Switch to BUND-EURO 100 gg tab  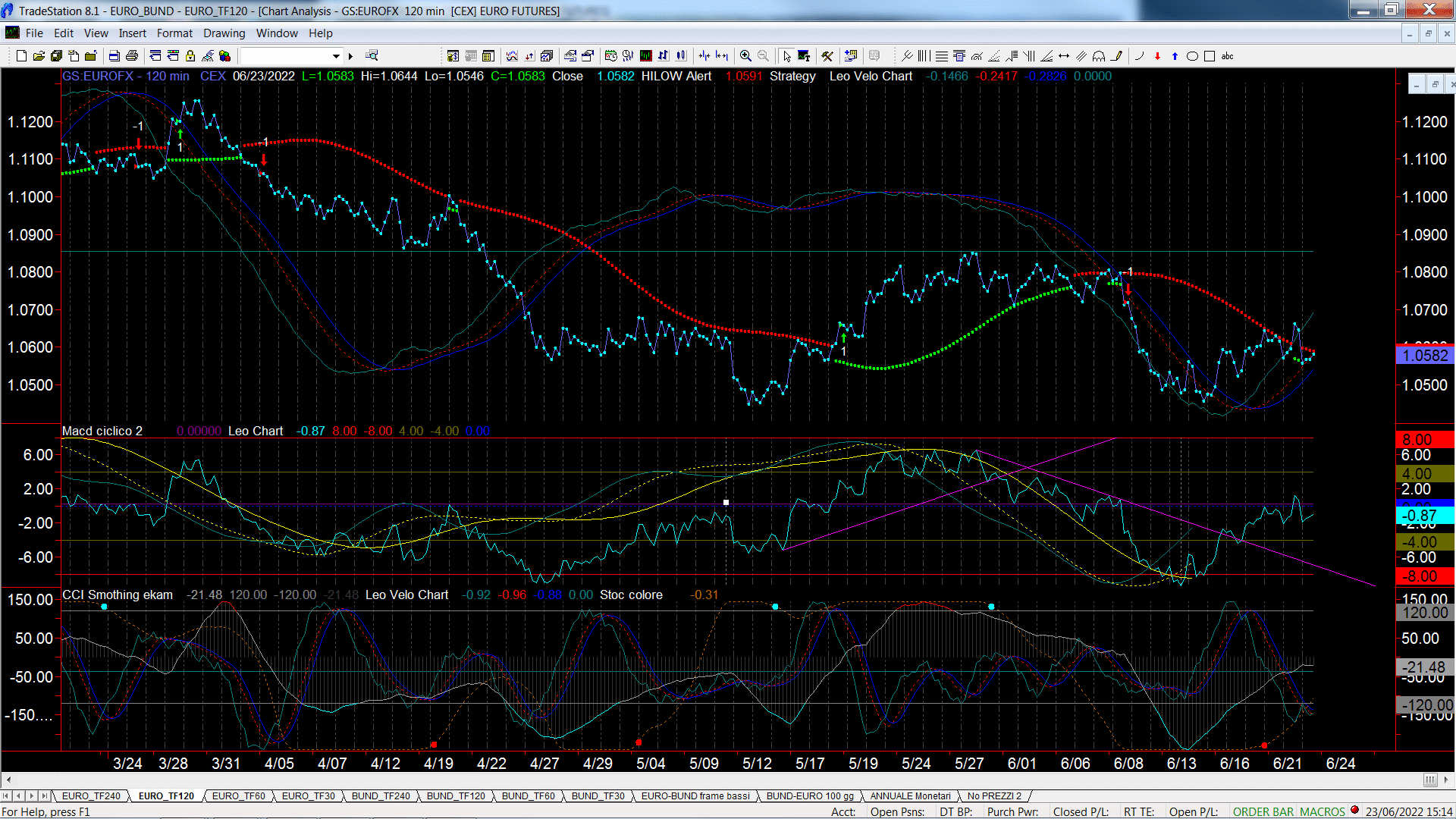(x=810, y=795)
